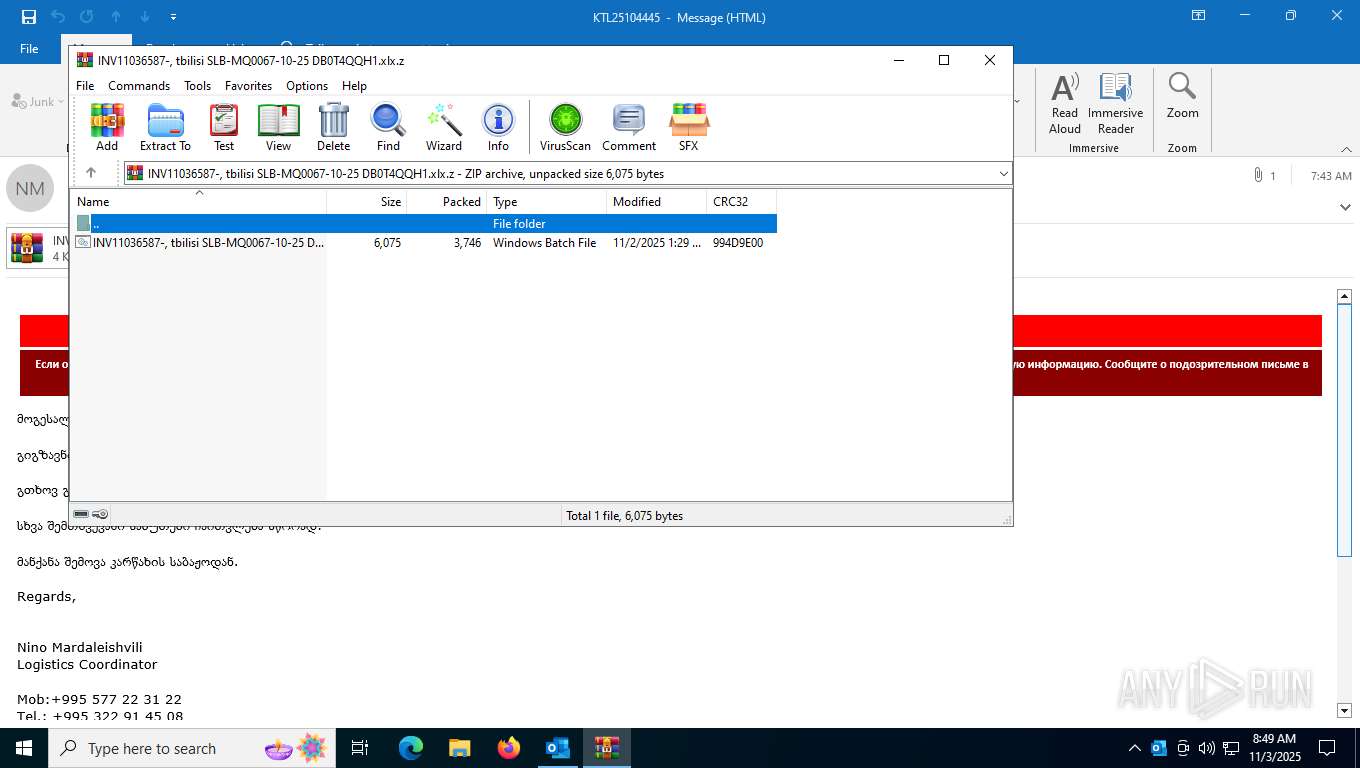This screenshot has height=768, width=1360.
Task: Run VirusScan on the archive
Action: [565, 127]
